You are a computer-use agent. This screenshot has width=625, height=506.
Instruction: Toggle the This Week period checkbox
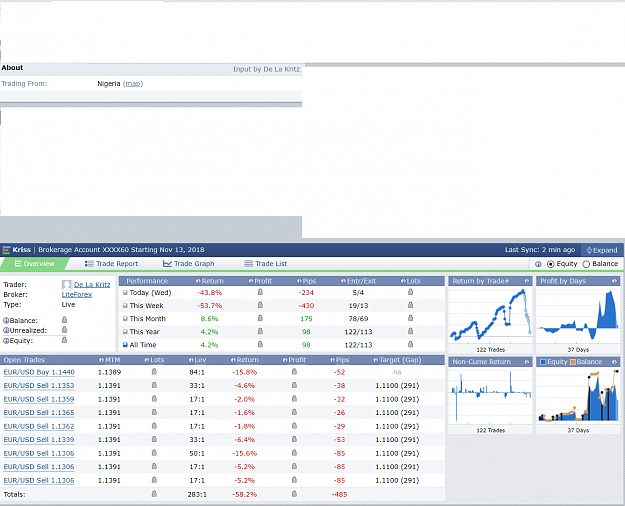pos(125,306)
